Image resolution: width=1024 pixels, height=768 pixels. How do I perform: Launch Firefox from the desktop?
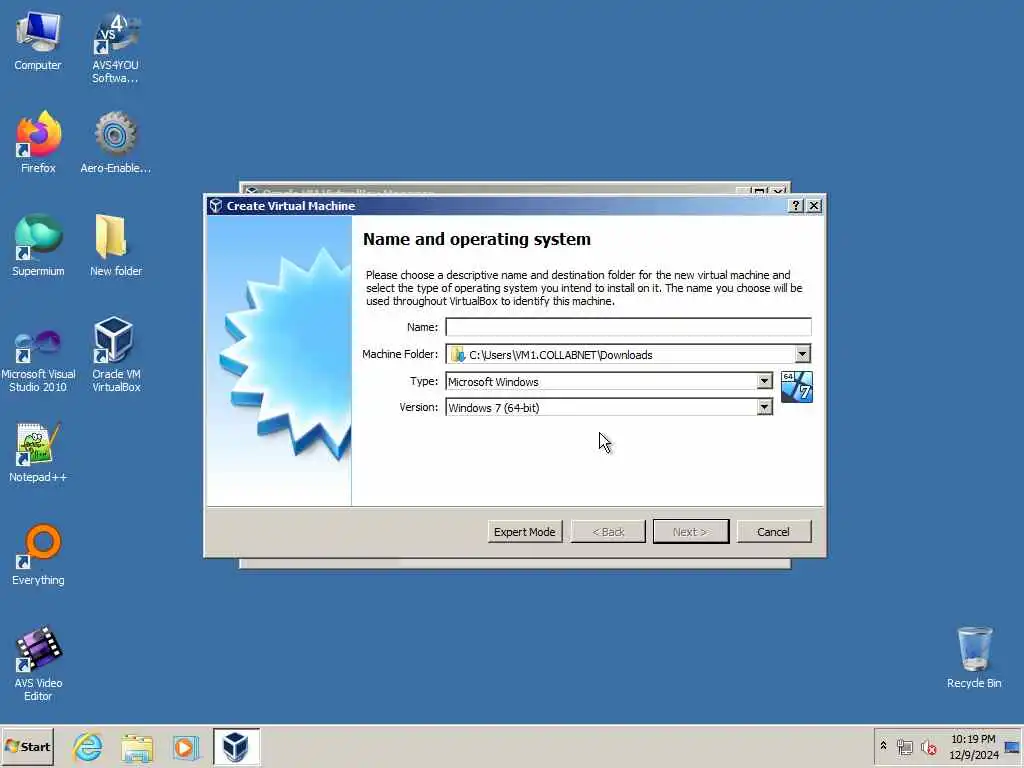pos(38,142)
